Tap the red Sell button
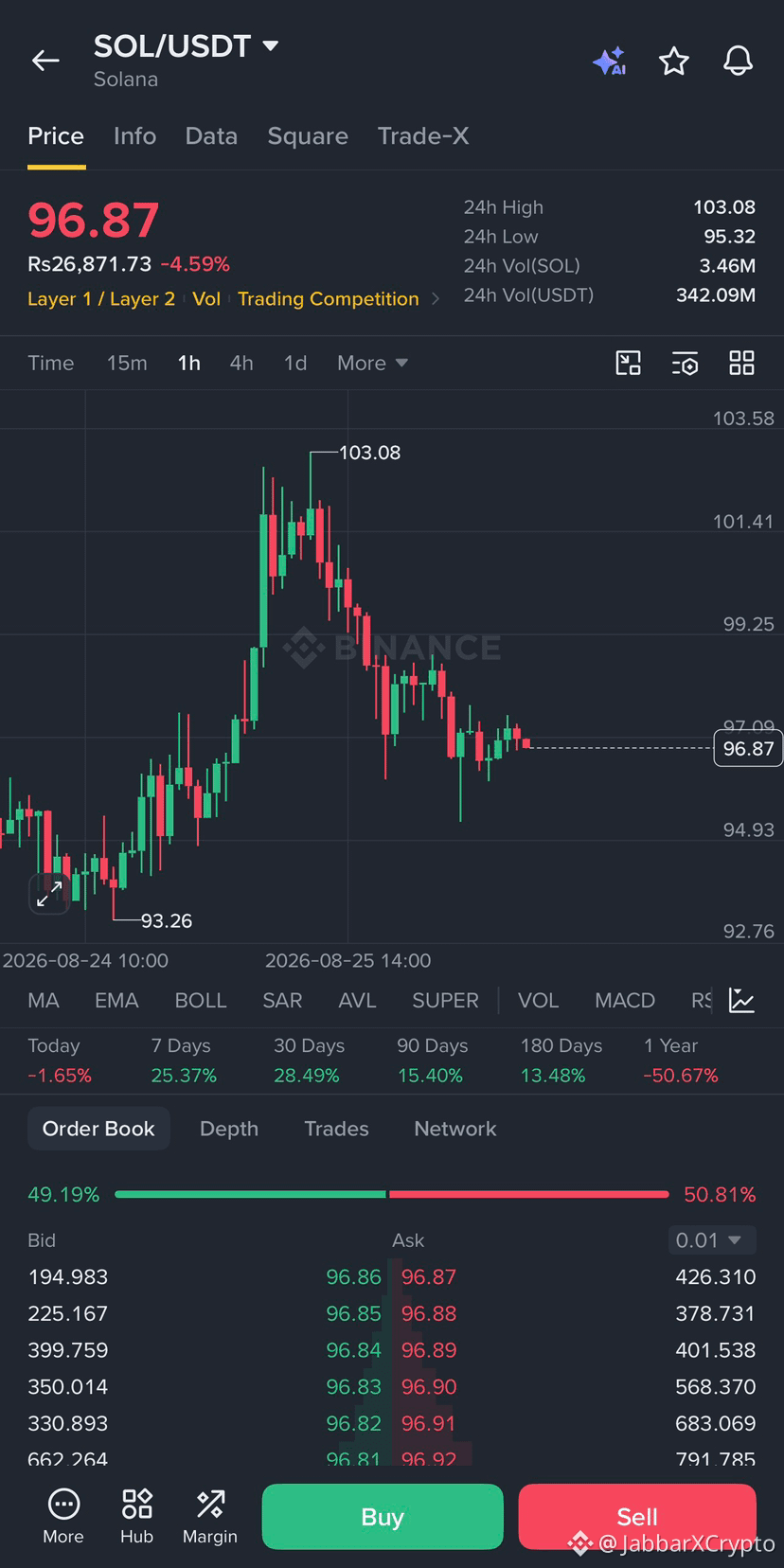Viewport: 784px width, 1568px height. [x=637, y=1517]
